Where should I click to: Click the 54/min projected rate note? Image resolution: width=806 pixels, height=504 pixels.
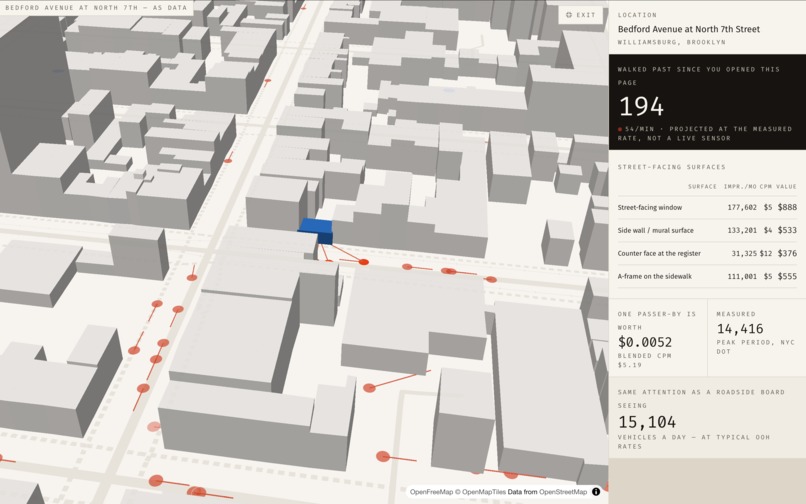click(x=705, y=133)
